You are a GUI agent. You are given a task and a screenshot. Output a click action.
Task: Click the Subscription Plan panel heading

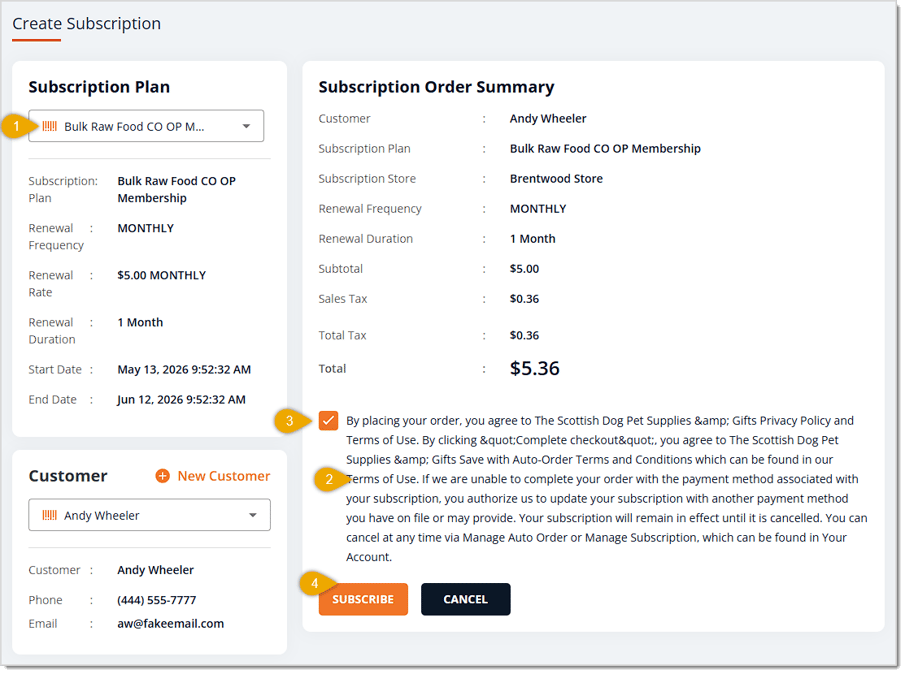(x=99, y=87)
